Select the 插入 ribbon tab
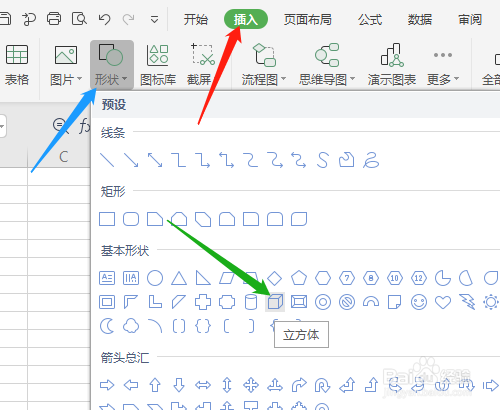 (x=246, y=19)
